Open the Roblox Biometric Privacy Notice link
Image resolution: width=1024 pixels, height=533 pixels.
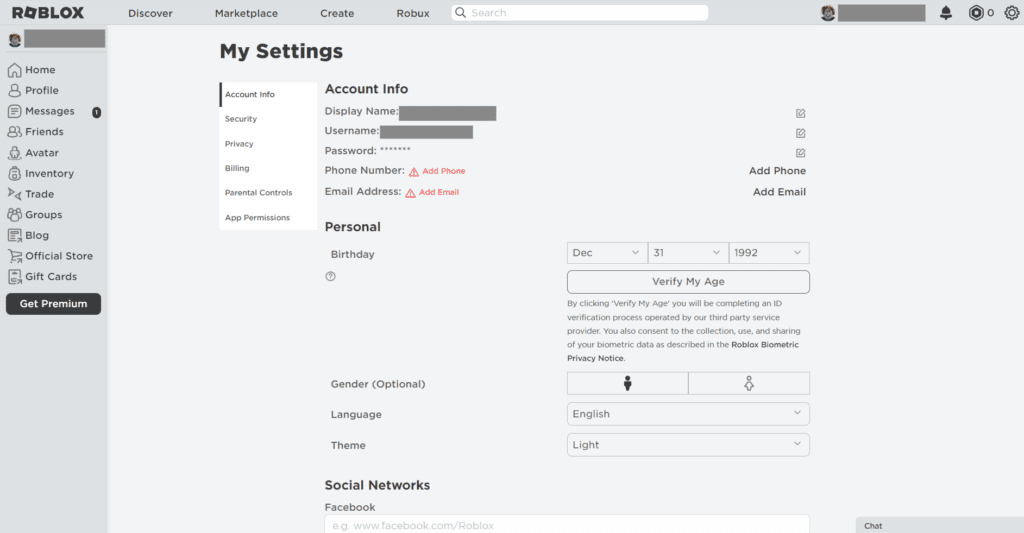pos(682,351)
